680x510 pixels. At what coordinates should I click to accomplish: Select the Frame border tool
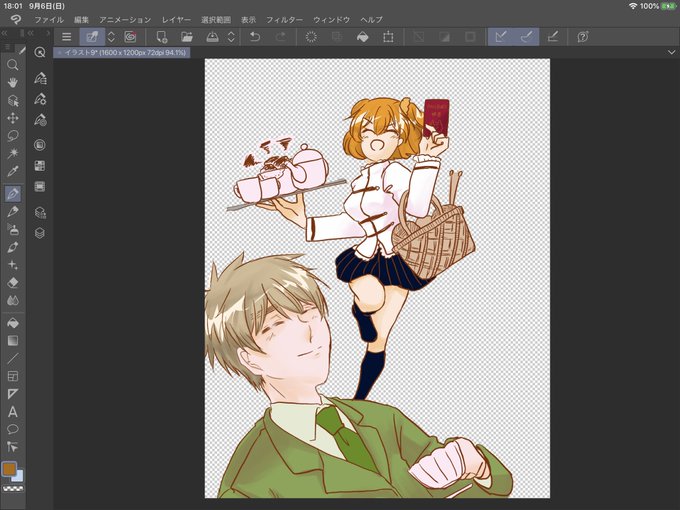tap(13, 376)
